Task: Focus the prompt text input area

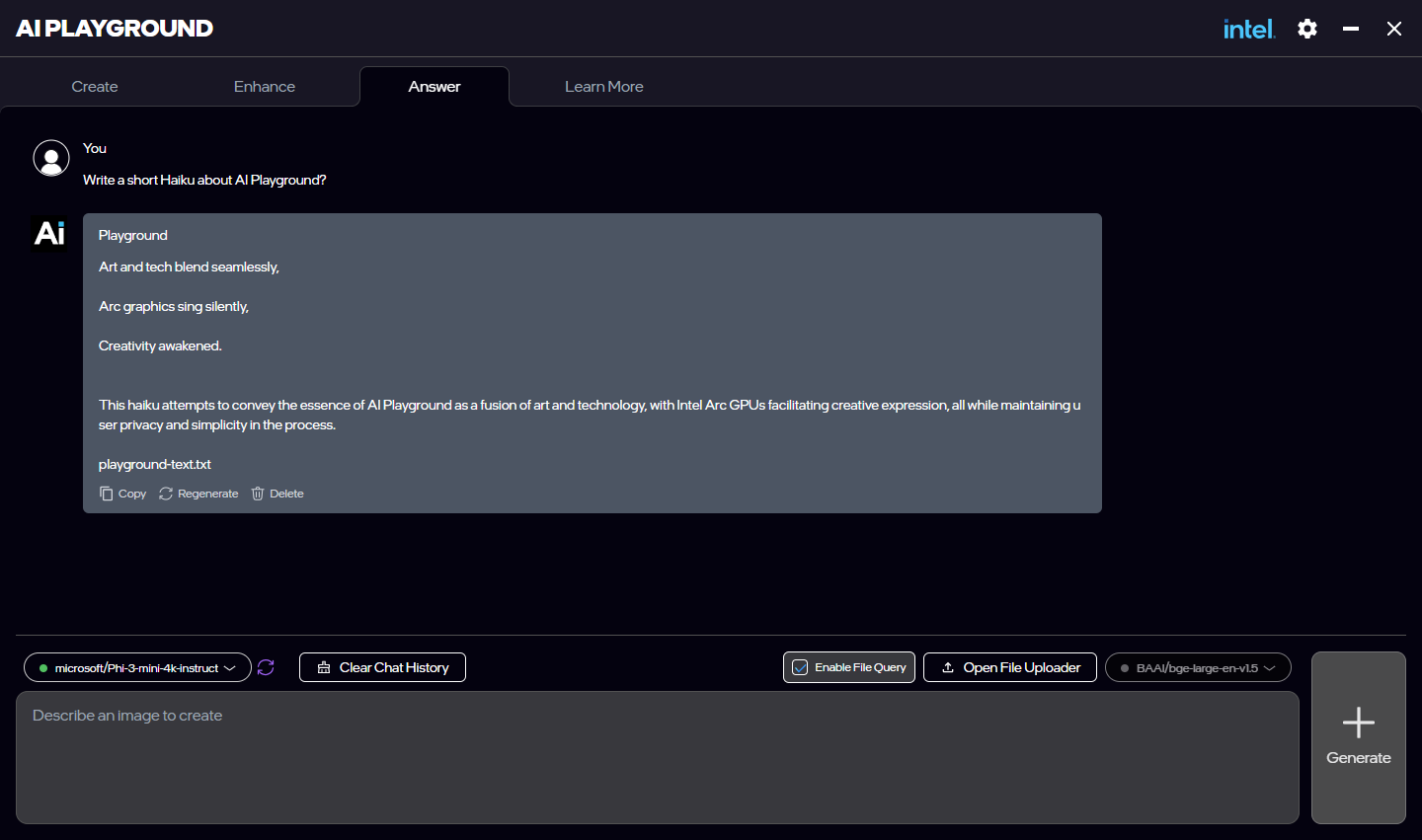Action: click(x=657, y=757)
